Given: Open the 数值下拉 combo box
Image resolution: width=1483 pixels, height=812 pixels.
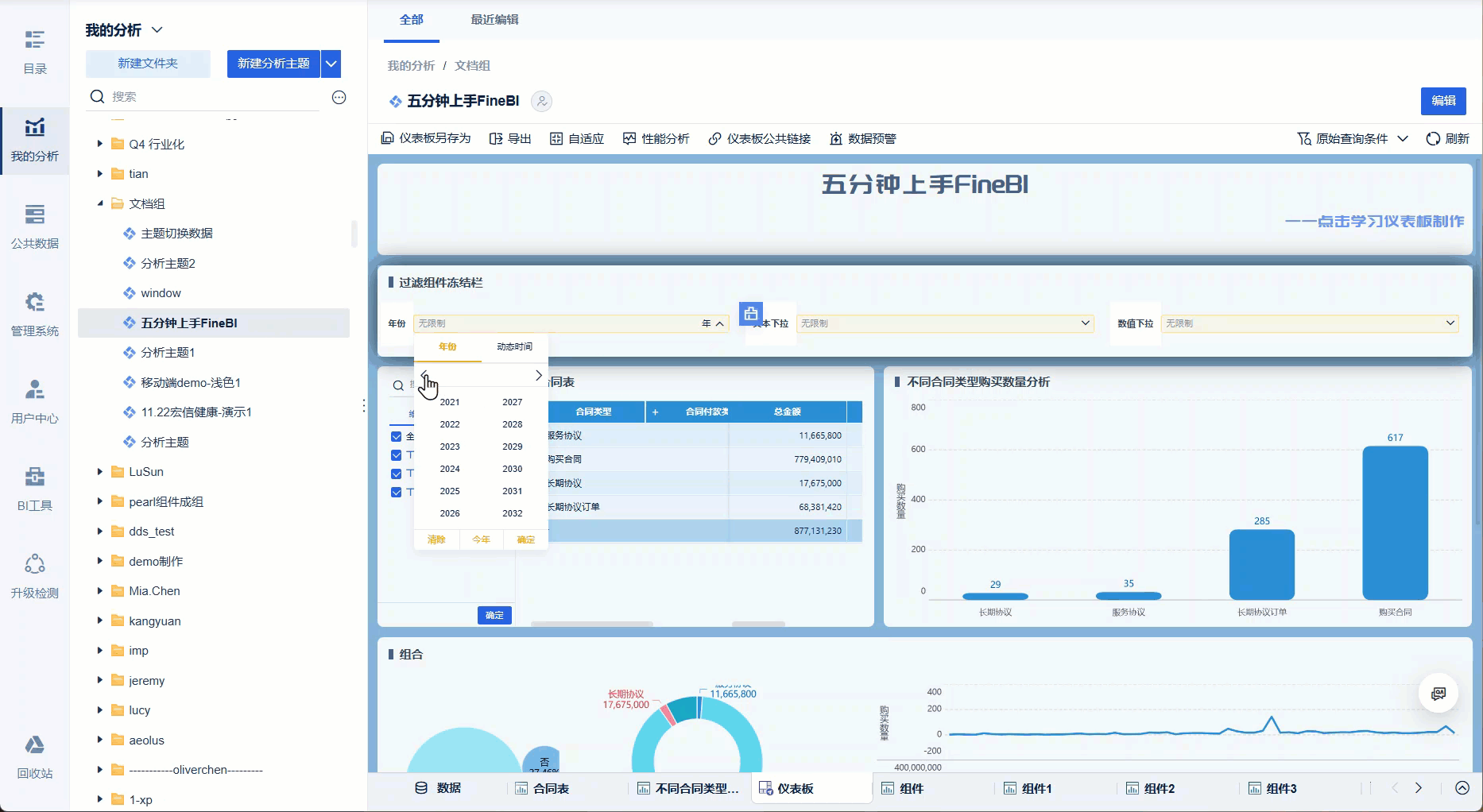Looking at the screenshot, I should point(1311,323).
